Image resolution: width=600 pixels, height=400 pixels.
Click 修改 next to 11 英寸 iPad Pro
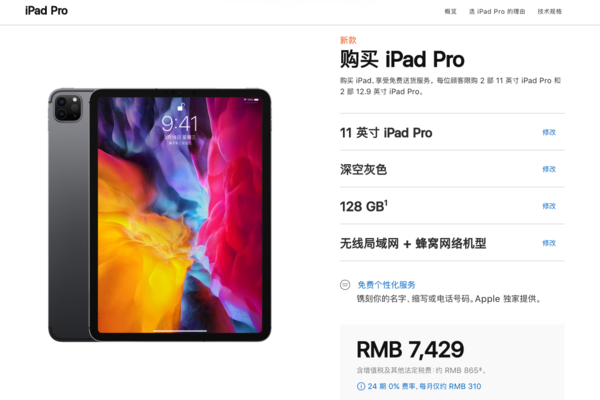tap(549, 132)
